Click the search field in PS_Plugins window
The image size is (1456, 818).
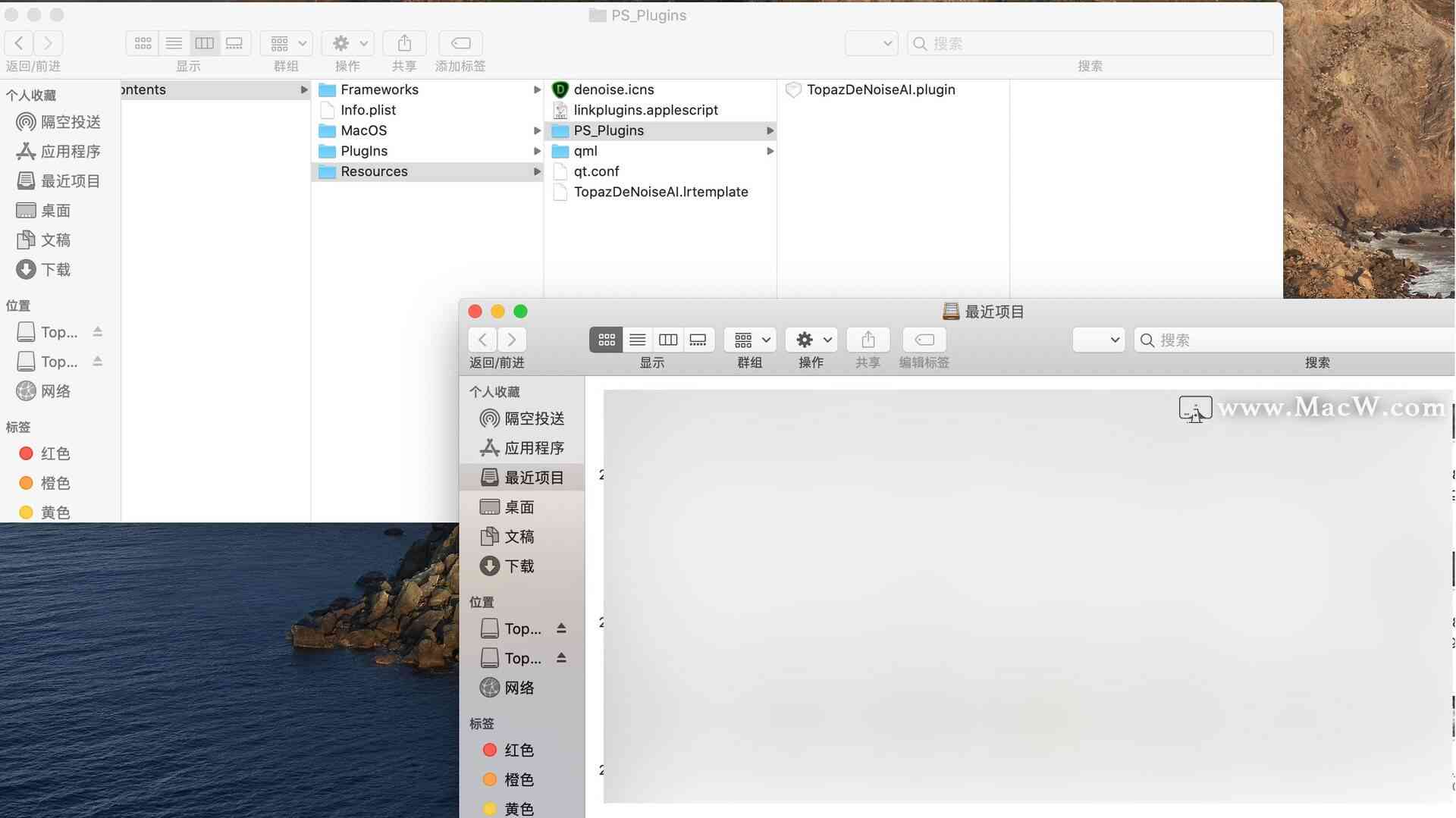(1090, 43)
